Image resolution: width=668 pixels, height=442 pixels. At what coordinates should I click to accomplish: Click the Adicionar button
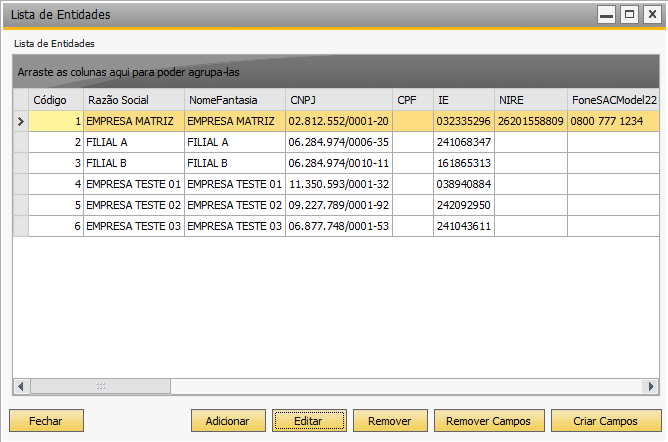(228, 421)
